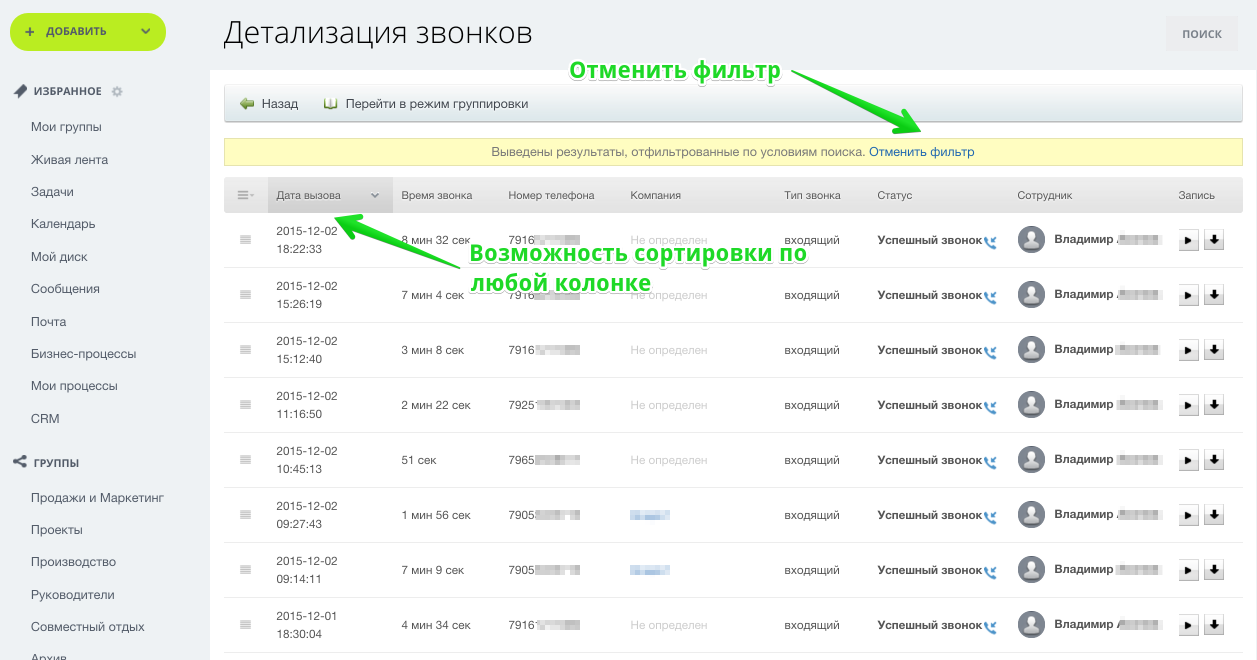Download recording of the 15:26:19 call
Screen dimensions: 1257x660
point(1214,295)
